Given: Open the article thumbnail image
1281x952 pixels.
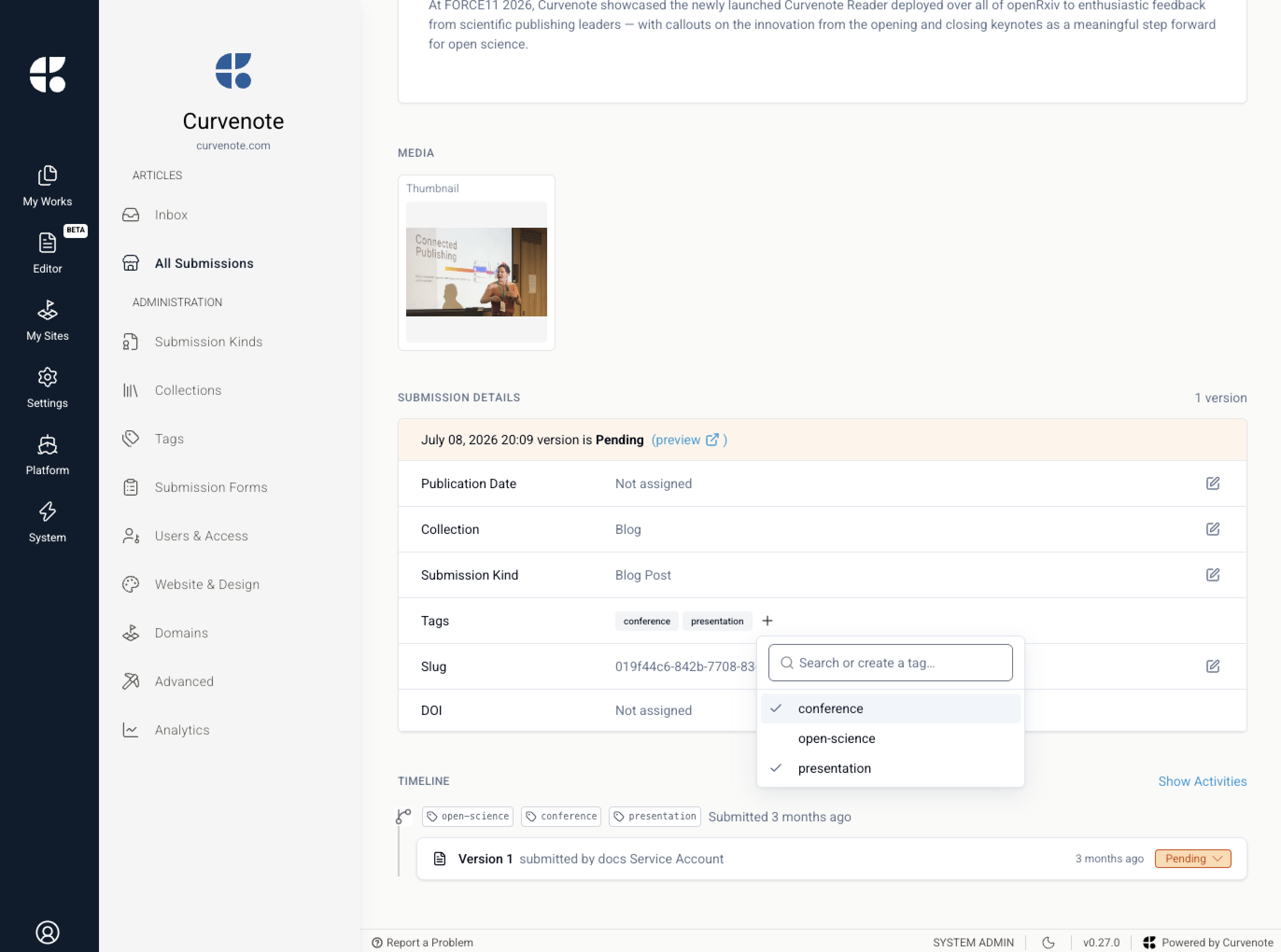Looking at the screenshot, I should (476, 272).
